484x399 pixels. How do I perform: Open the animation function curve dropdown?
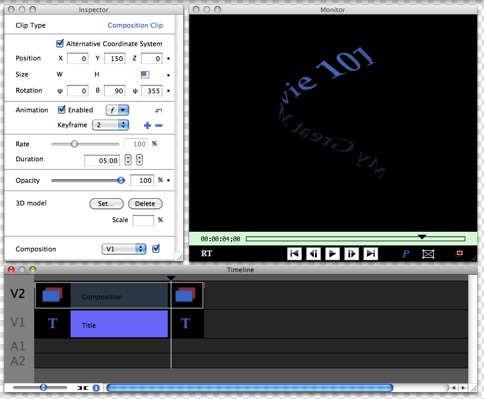tap(117, 110)
